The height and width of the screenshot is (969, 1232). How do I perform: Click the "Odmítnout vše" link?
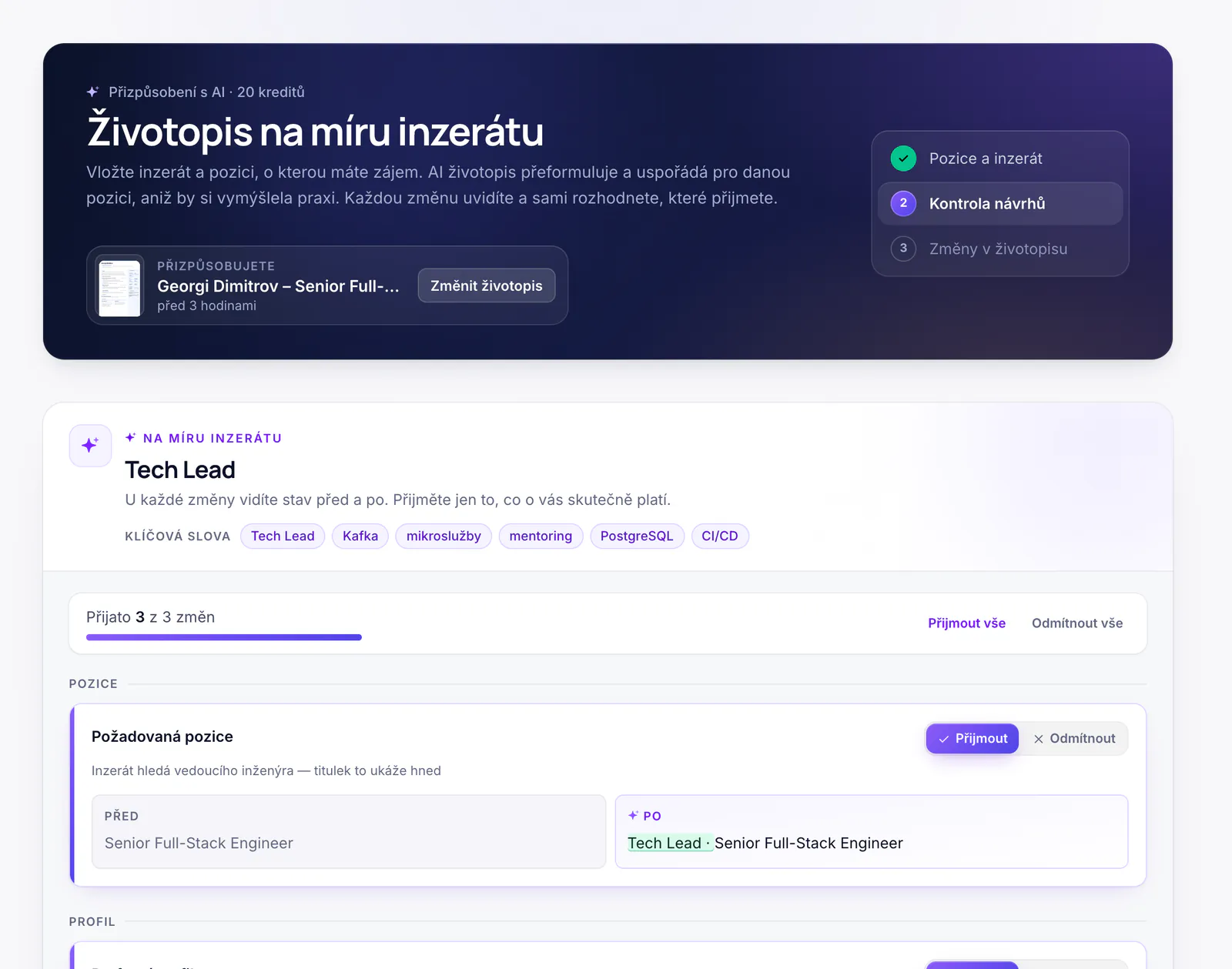point(1077,623)
